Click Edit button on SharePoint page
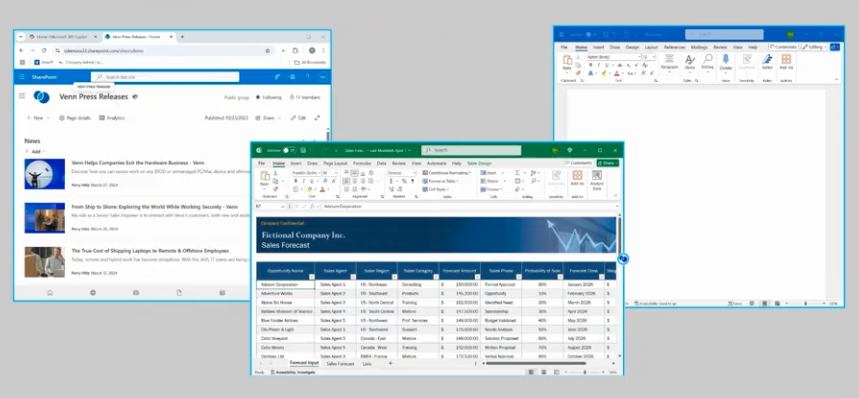This screenshot has height=398, width=859. 299,118
